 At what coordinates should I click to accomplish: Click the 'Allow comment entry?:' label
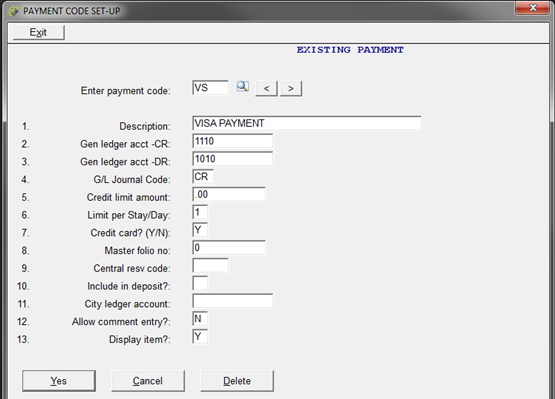coord(121,322)
